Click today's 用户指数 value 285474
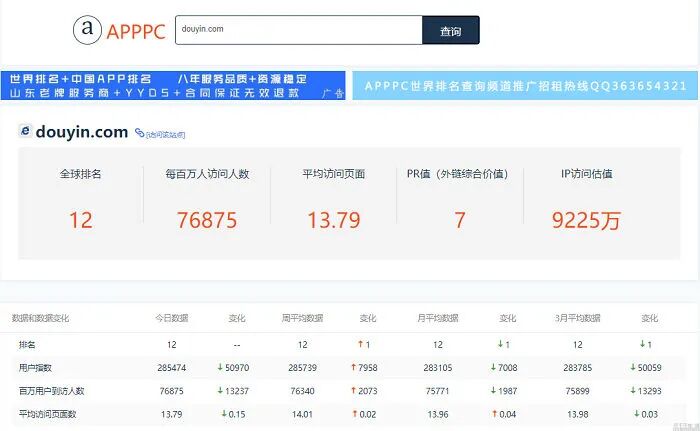 (x=172, y=368)
